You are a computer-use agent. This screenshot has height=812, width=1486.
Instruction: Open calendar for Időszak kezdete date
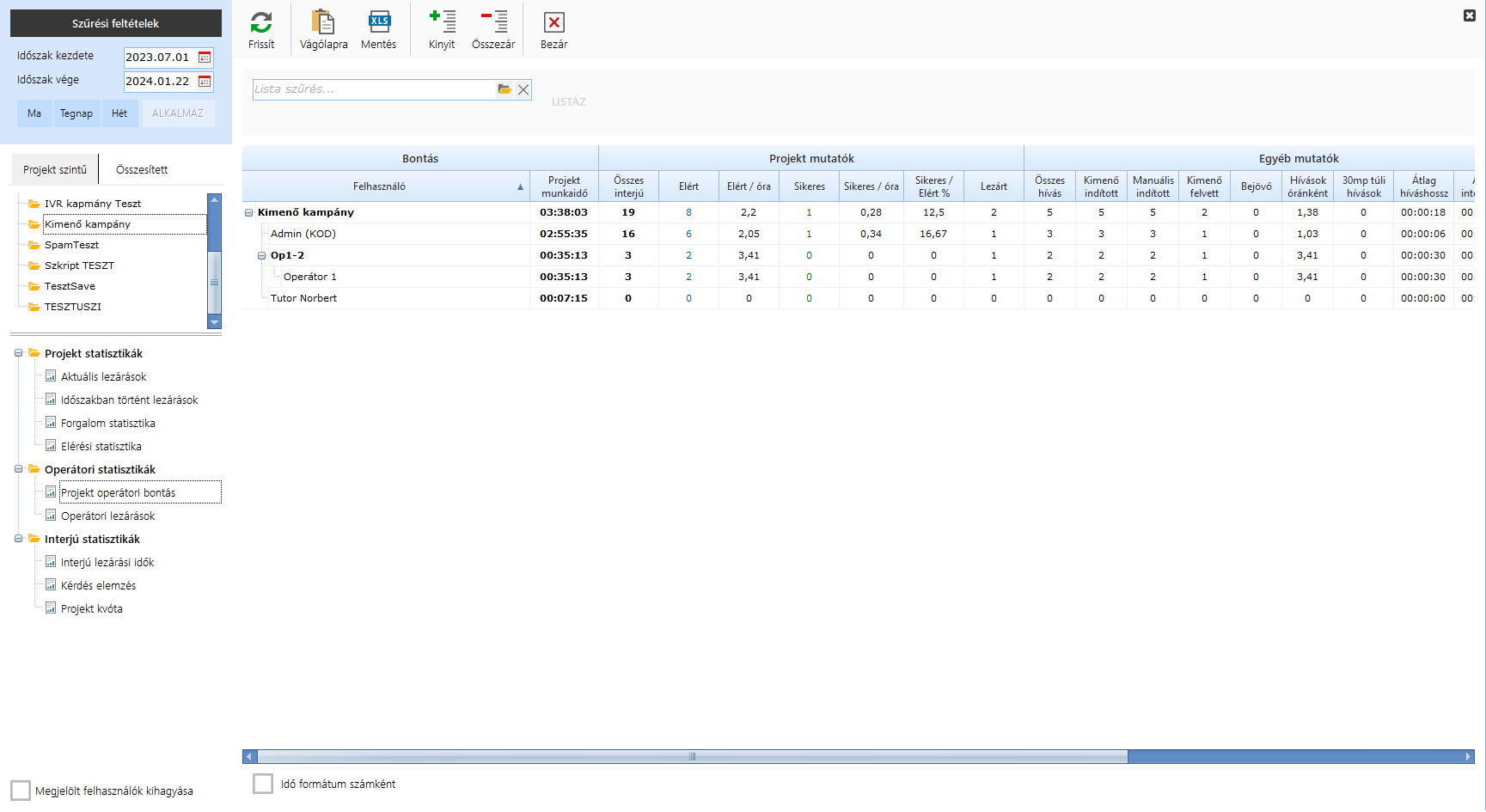(205, 58)
